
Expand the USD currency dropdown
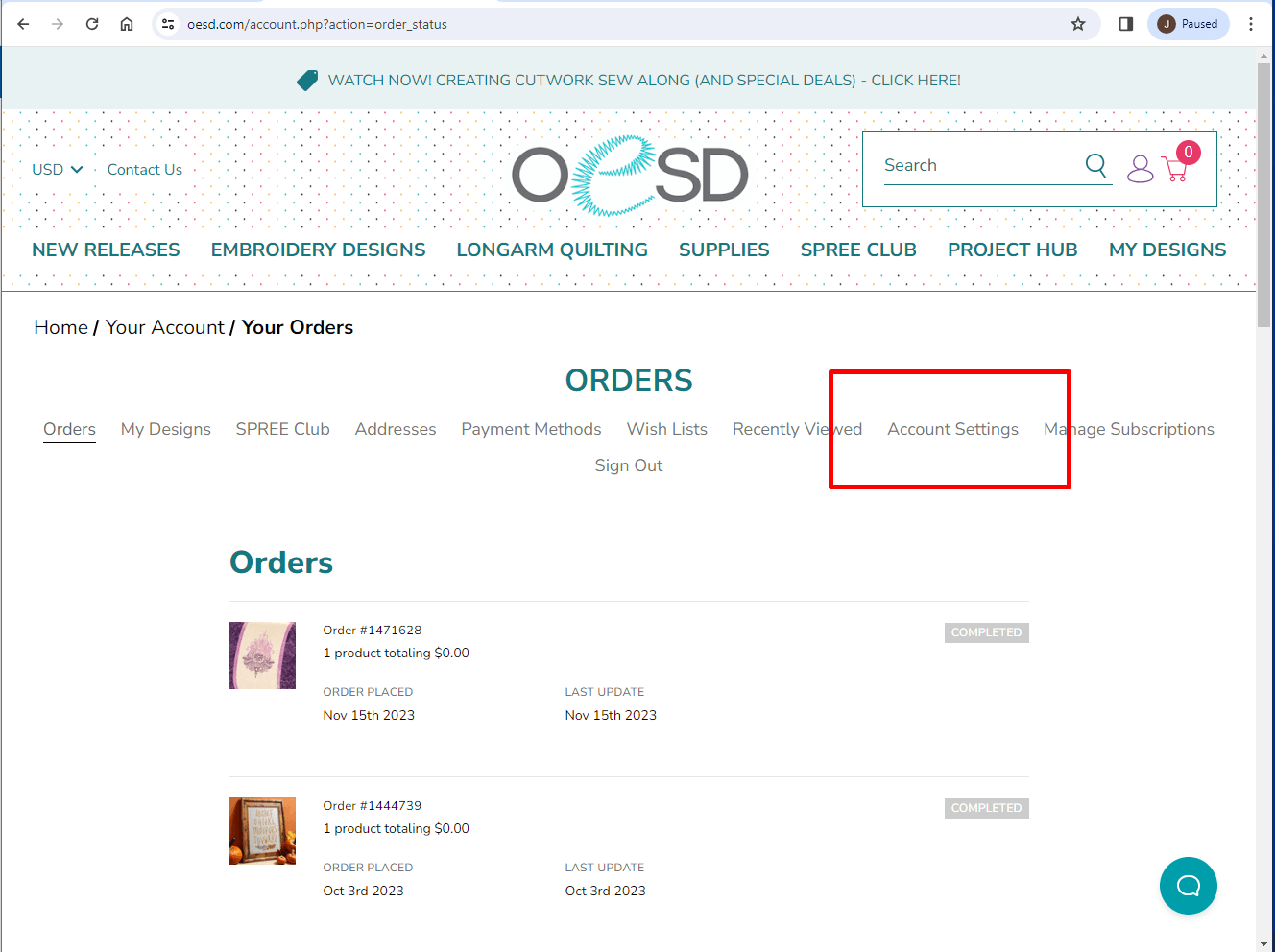click(58, 169)
